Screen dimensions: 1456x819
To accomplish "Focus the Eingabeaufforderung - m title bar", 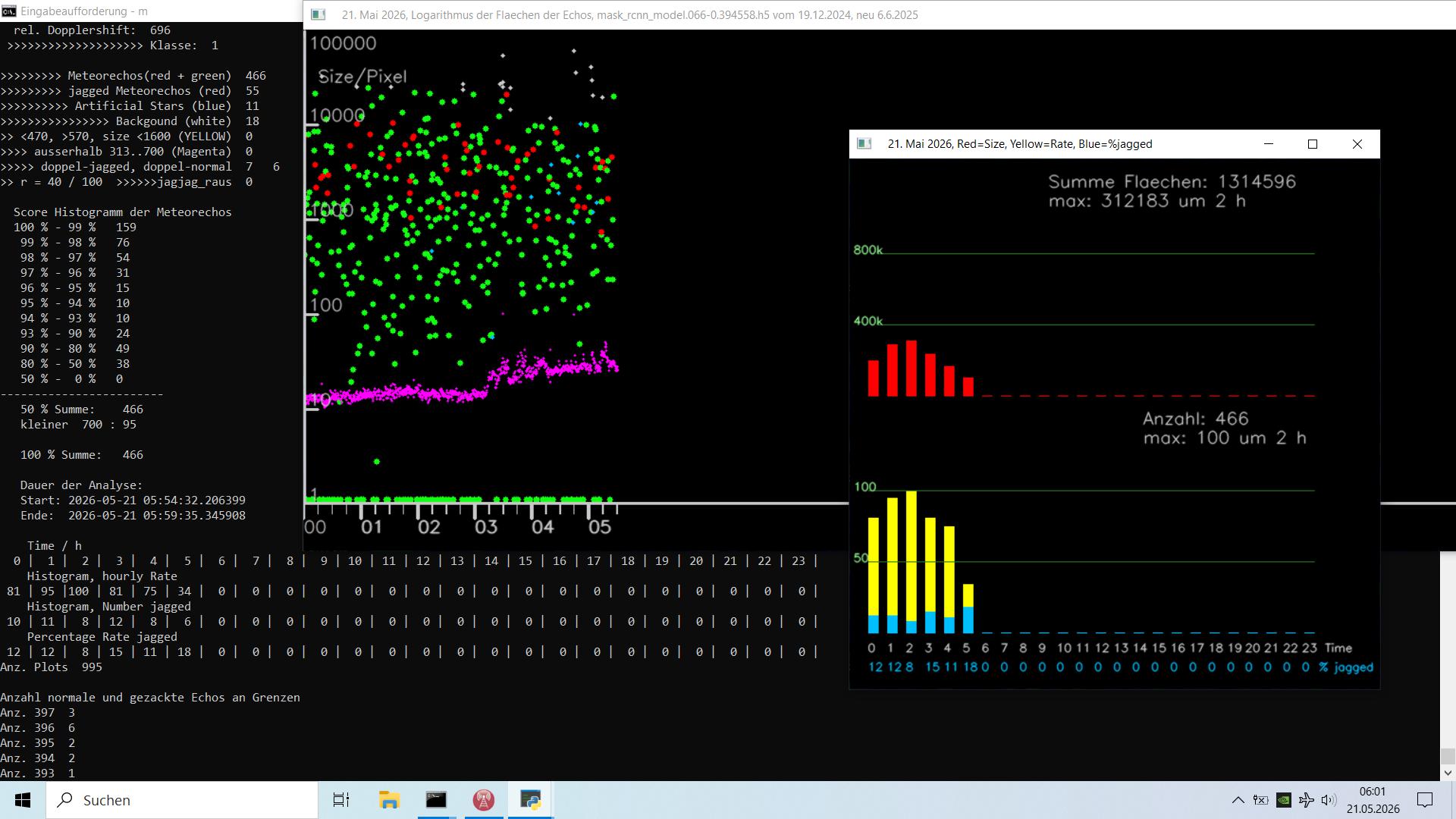I will (152, 11).
